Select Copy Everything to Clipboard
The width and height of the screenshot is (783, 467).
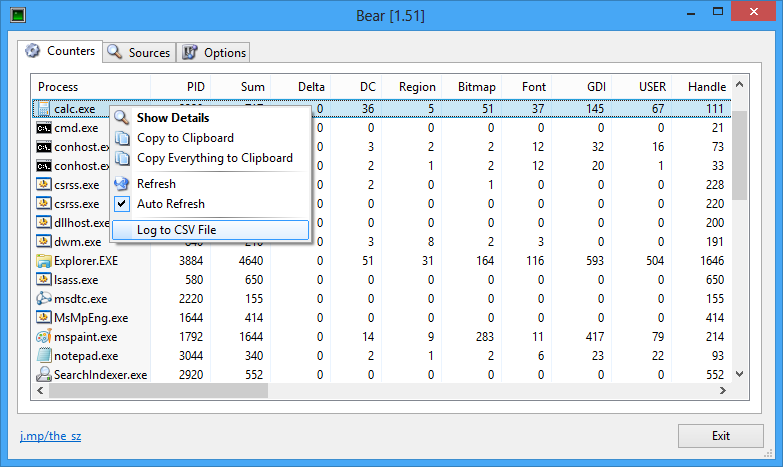point(214,158)
